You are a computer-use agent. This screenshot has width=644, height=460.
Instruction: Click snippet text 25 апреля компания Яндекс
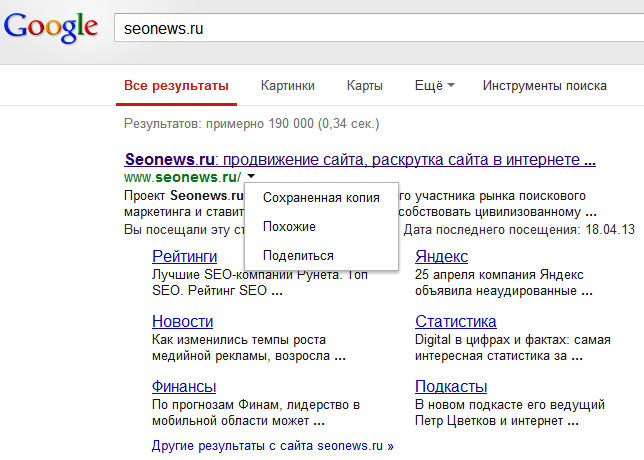tap(499, 274)
